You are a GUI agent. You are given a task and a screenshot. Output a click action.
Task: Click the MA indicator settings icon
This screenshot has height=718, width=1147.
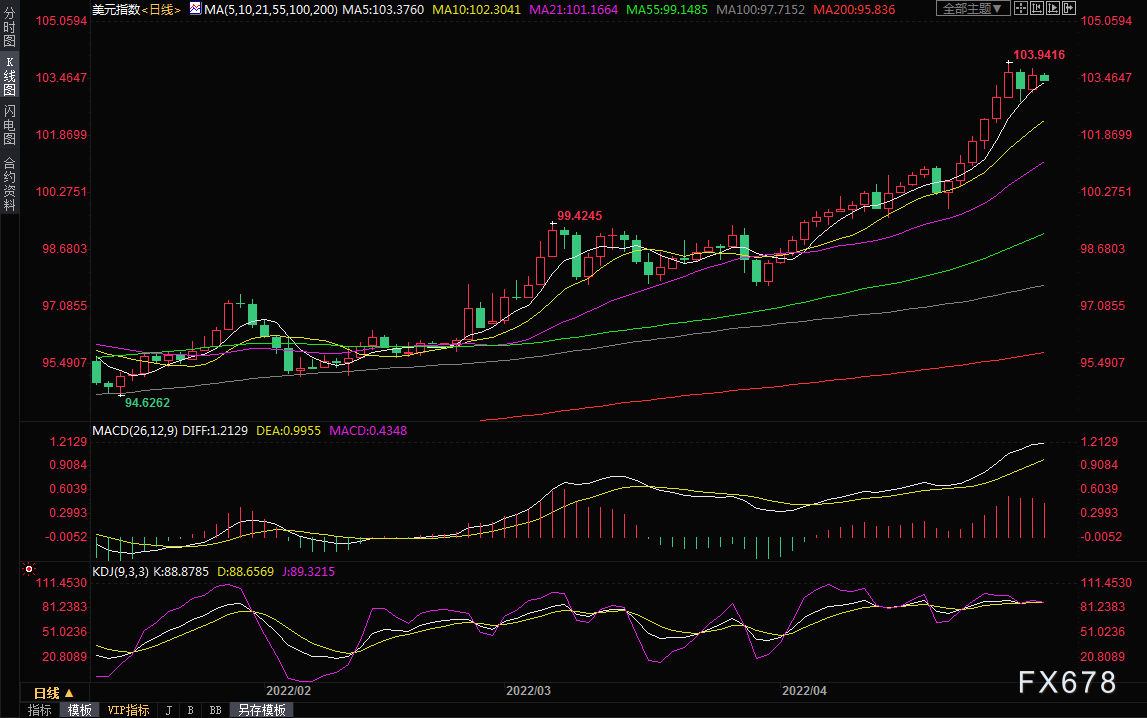(x=195, y=9)
